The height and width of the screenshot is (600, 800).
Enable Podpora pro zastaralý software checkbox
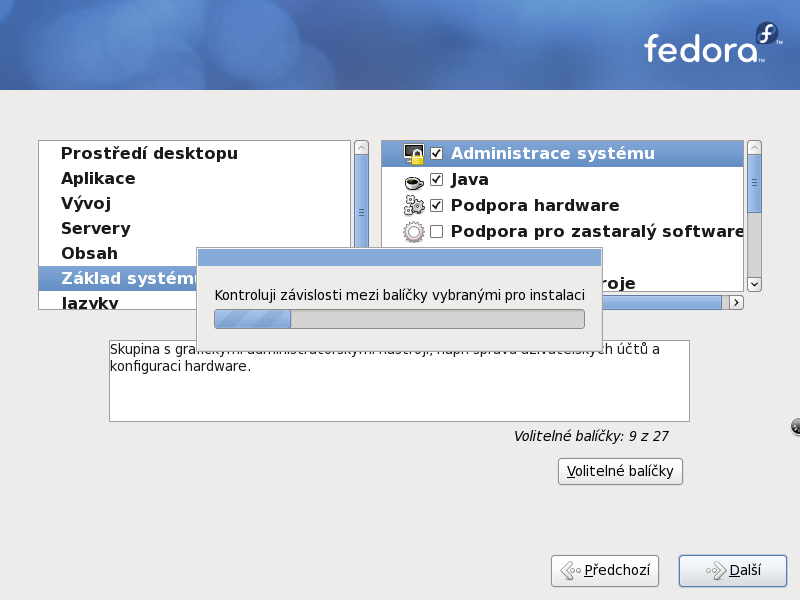tap(436, 232)
